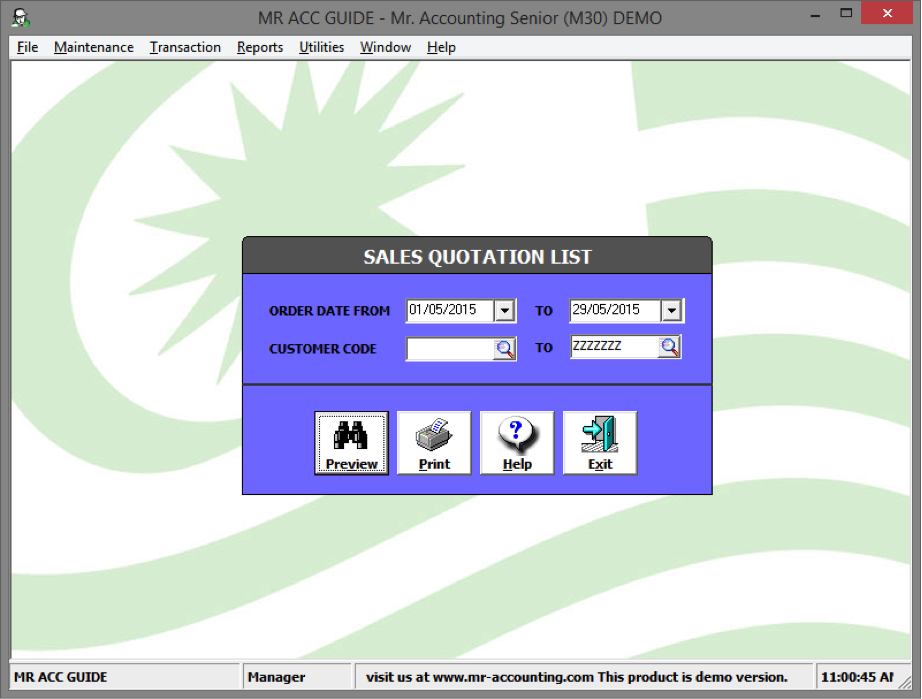The width and height of the screenshot is (922, 699).
Task: Open the order date to calendar dropdown
Action: 672,310
